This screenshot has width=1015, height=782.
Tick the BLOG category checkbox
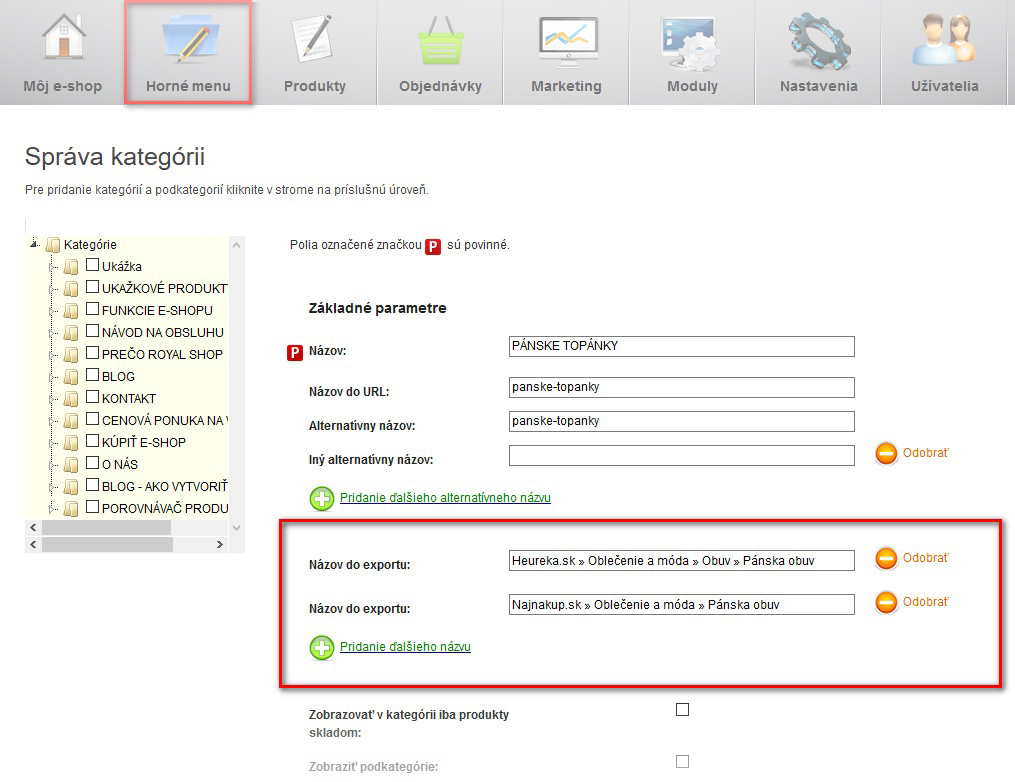(93, 376)
